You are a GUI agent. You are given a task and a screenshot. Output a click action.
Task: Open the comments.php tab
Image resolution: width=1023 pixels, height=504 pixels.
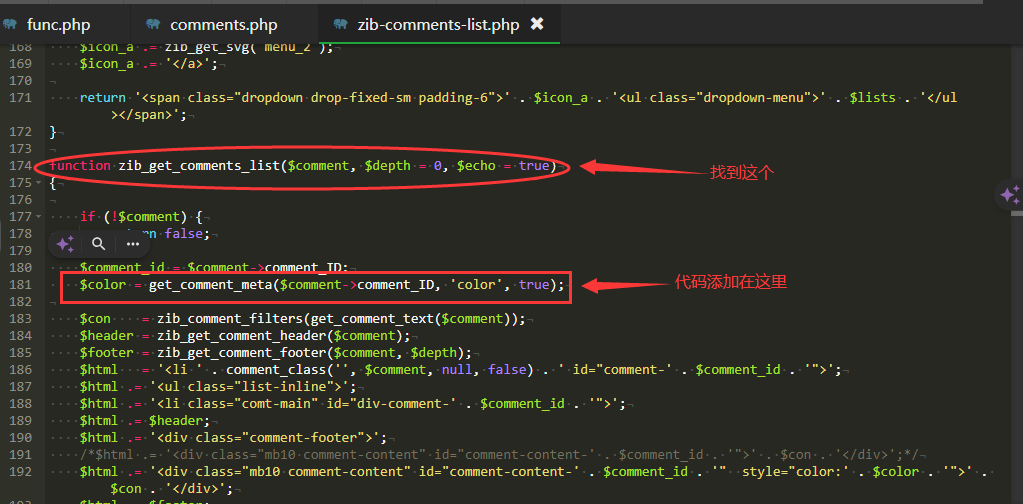[223, 24]
